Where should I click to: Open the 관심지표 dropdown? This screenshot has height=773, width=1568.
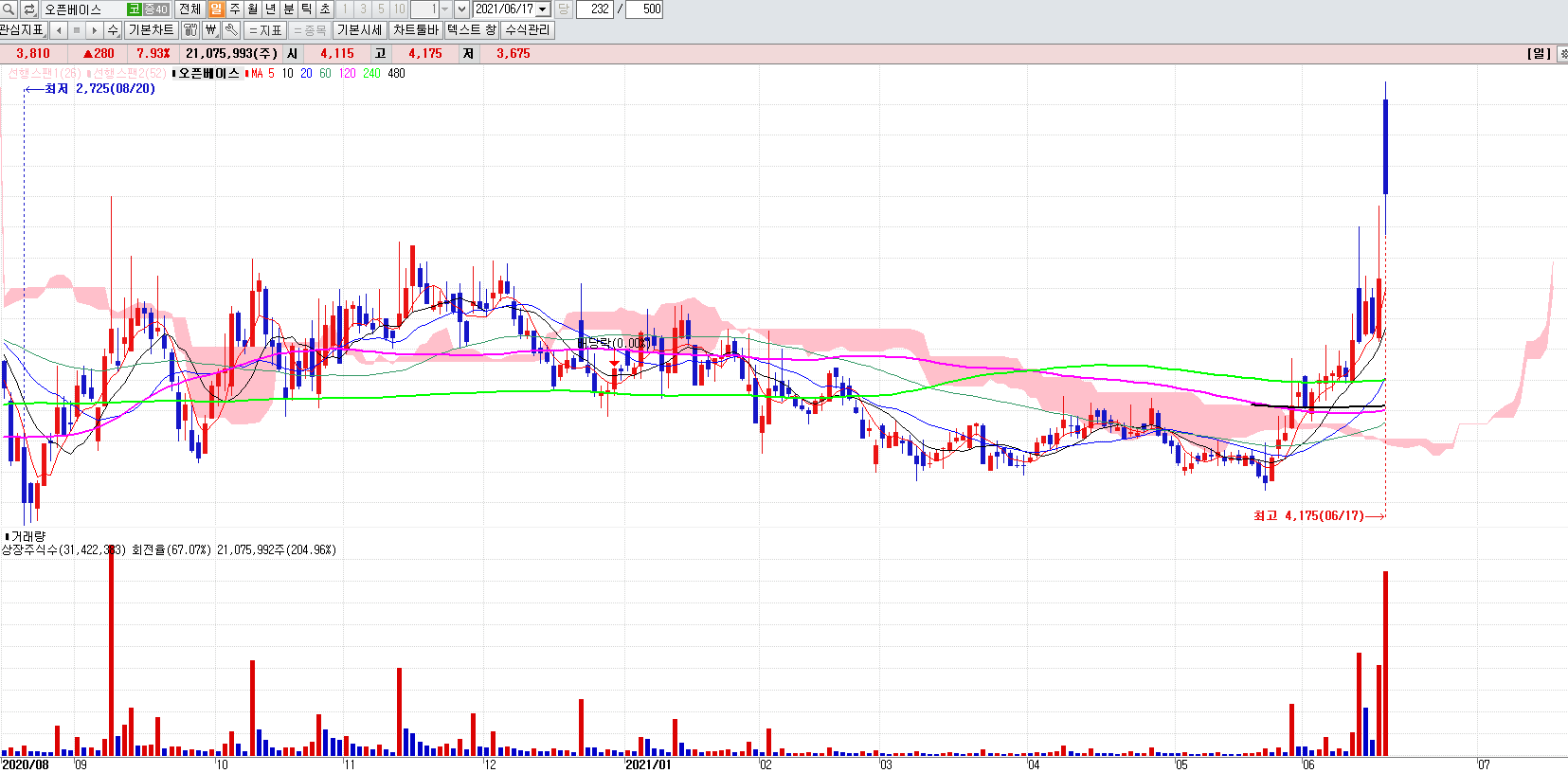tap(23, 30)
